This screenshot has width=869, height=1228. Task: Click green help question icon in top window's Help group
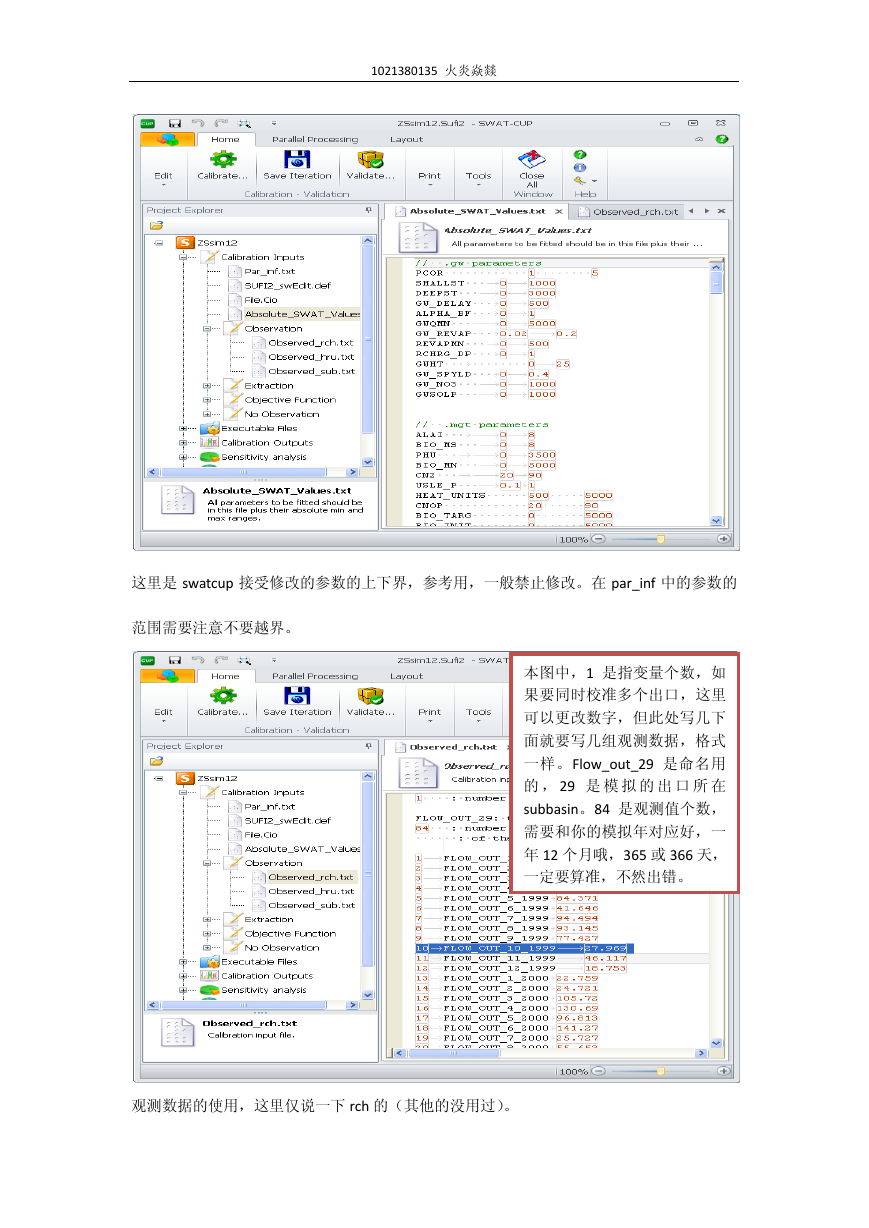(580, 155)
